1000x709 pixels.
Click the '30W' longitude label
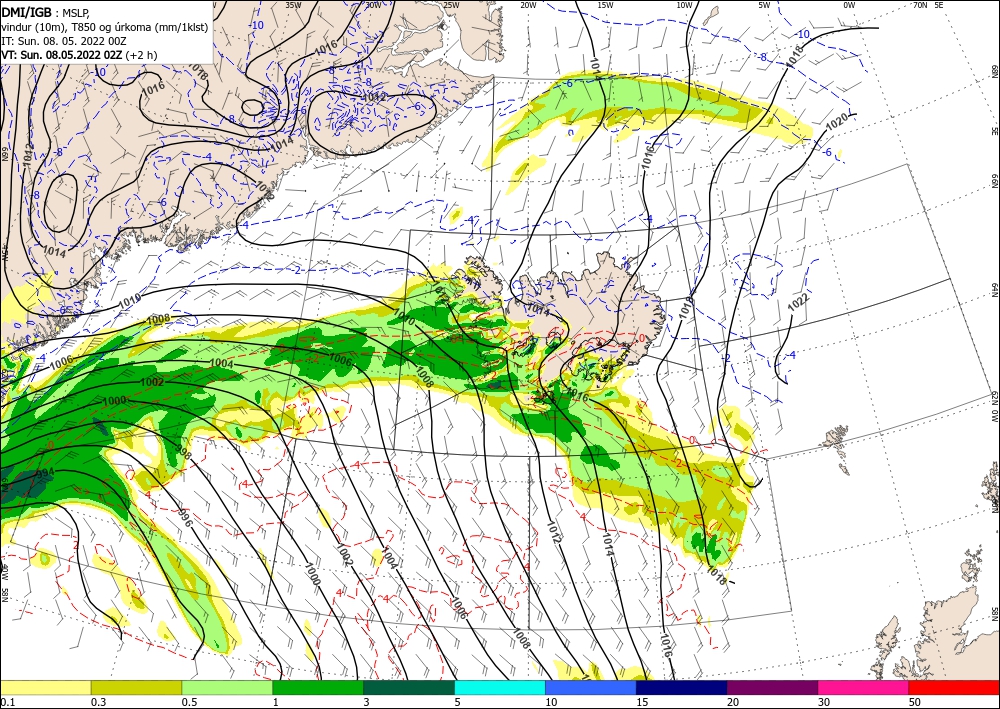click(373, 5)
